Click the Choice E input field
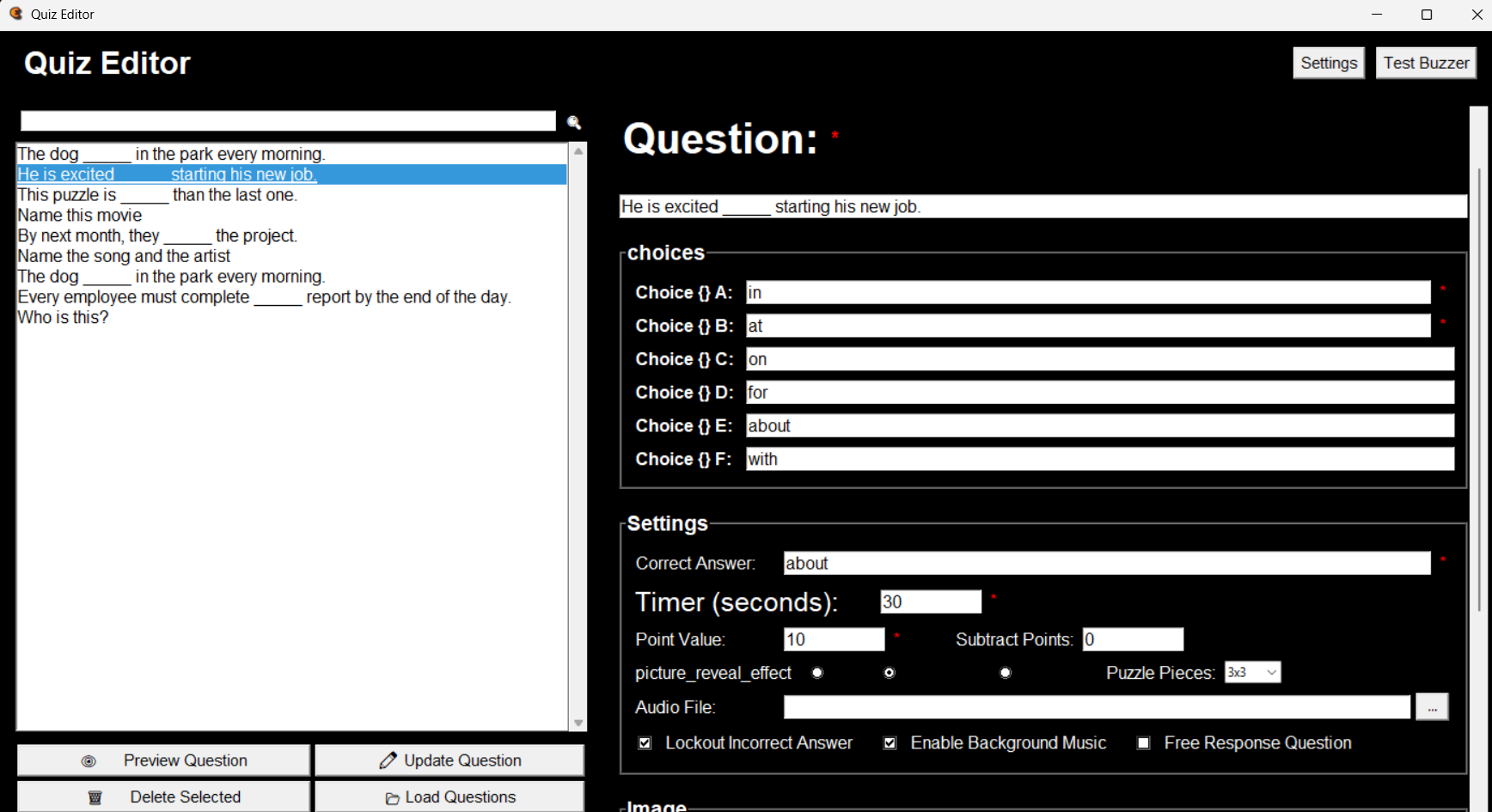The image size is (1492, 812). pos(1100,425)
